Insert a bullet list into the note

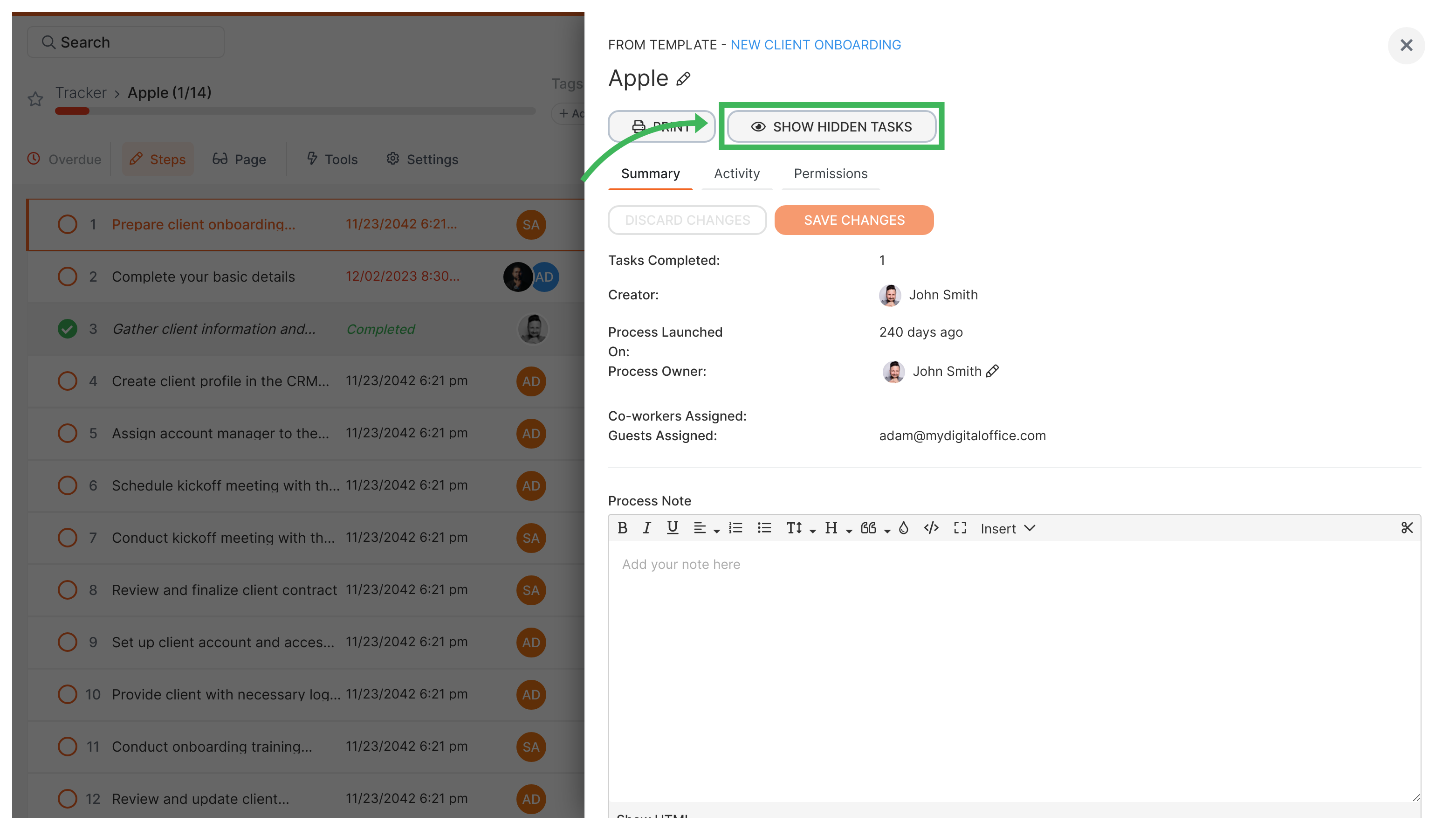764,528
